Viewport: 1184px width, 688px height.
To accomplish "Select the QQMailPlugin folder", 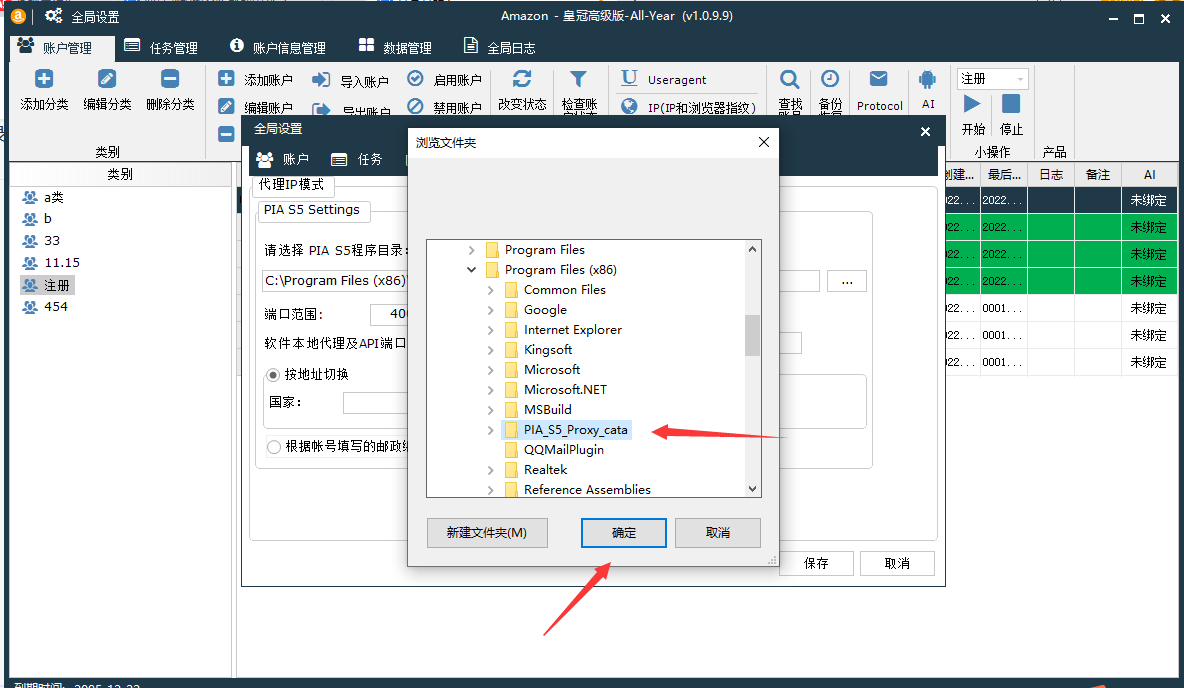I will 563,450.
